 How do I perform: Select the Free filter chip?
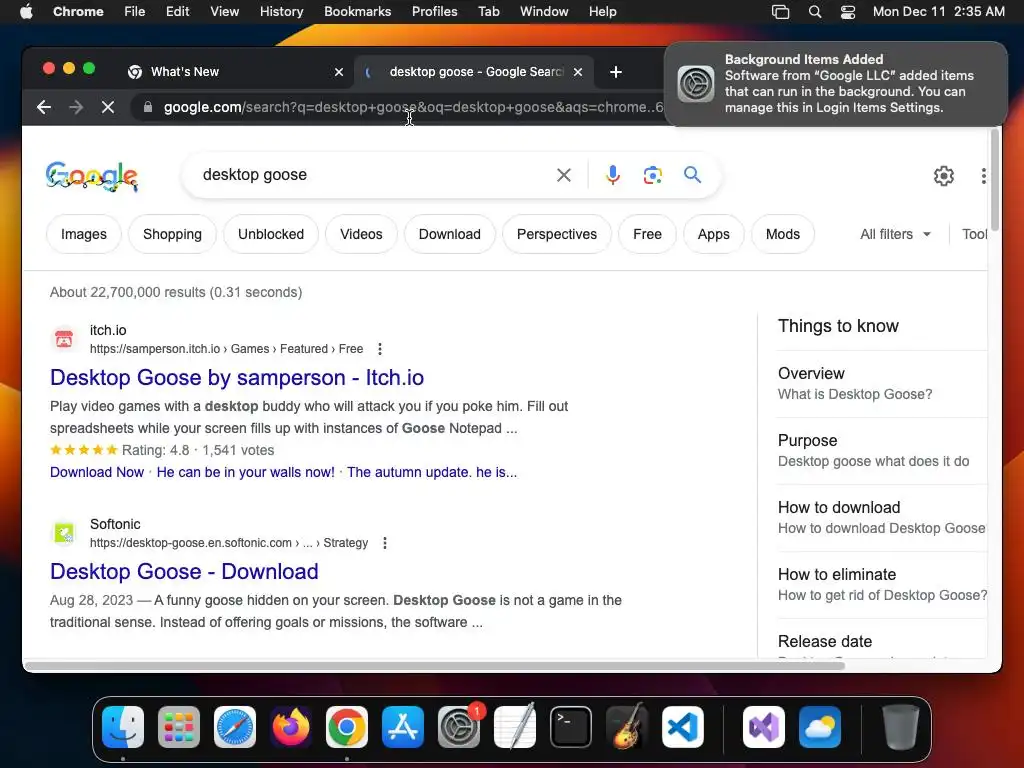click(x=647, y=234)
